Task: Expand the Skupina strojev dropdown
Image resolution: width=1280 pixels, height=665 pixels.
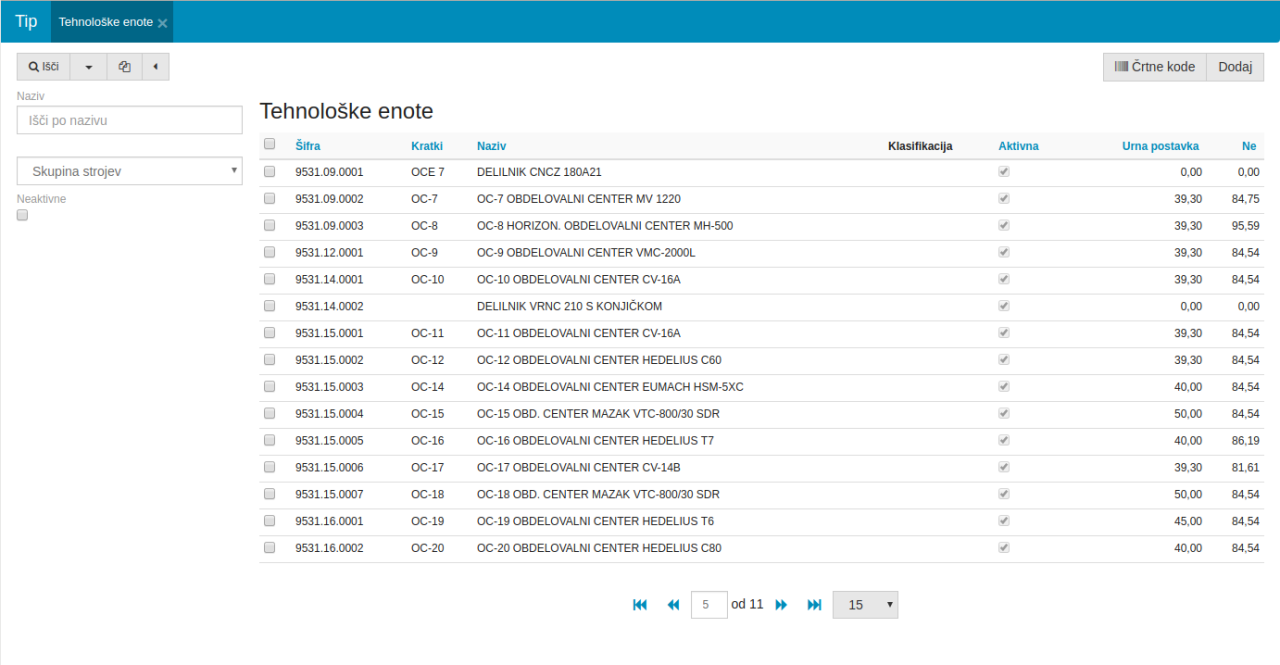Action: point(130,171)
